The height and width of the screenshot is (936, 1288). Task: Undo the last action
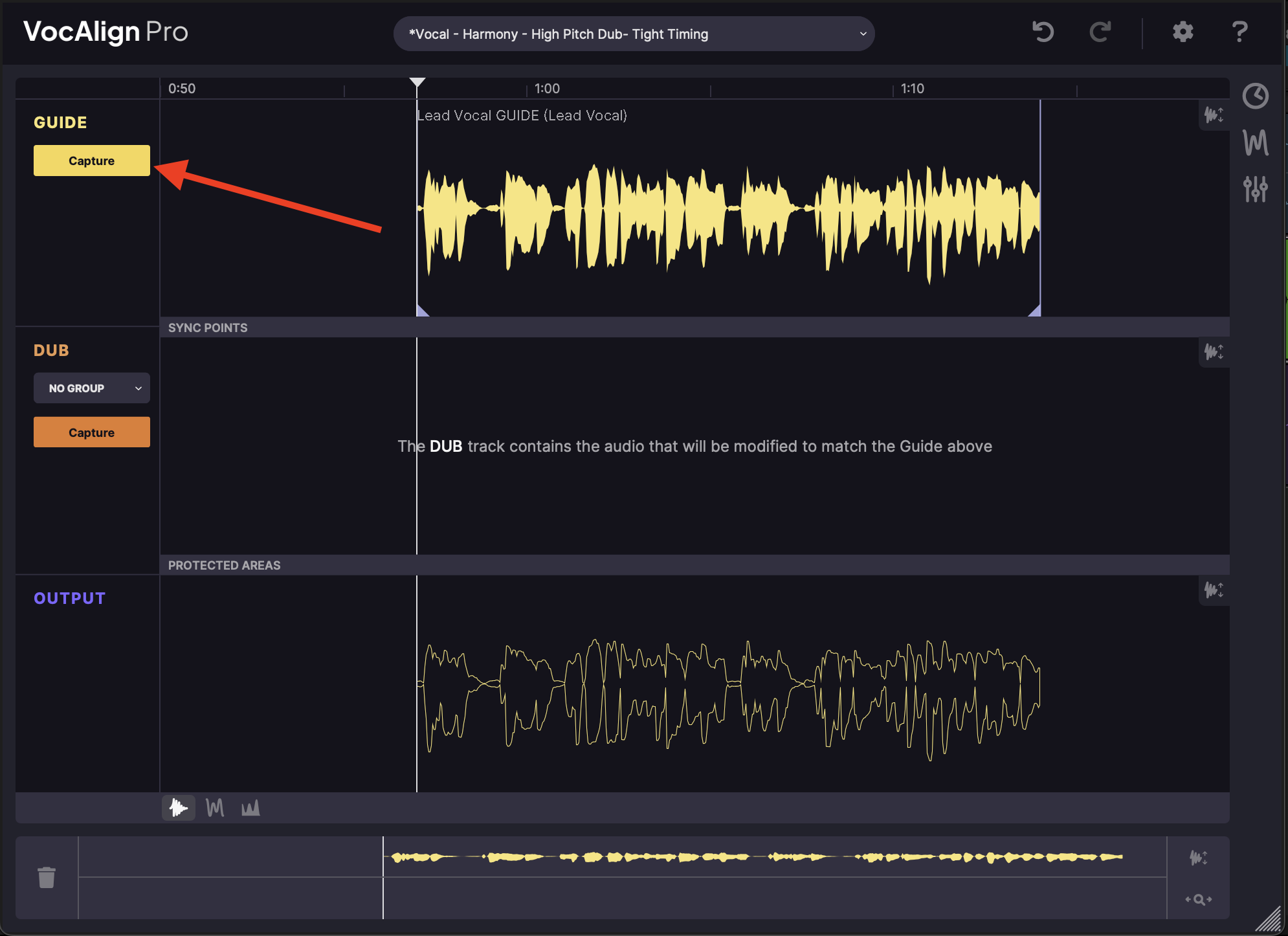(1043, 32)
